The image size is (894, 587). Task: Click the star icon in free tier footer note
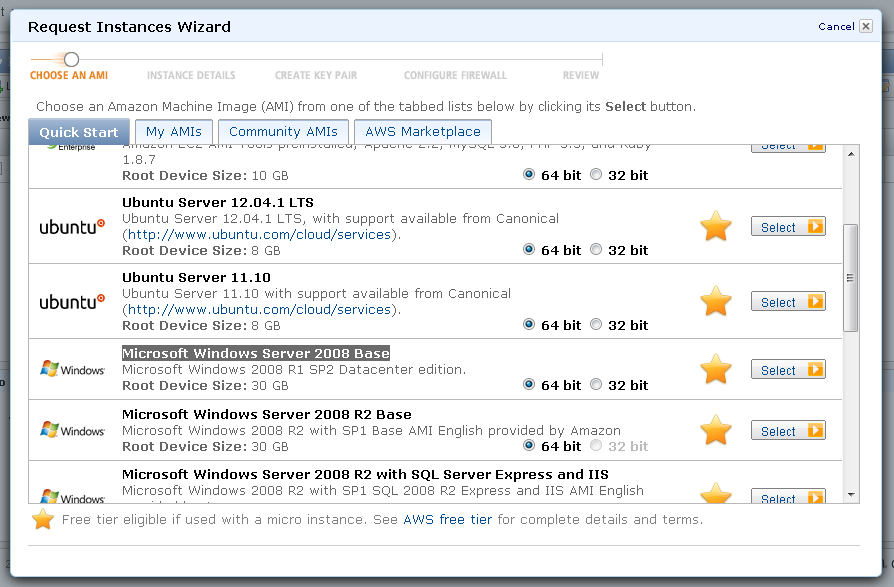(x=43, y=519)
